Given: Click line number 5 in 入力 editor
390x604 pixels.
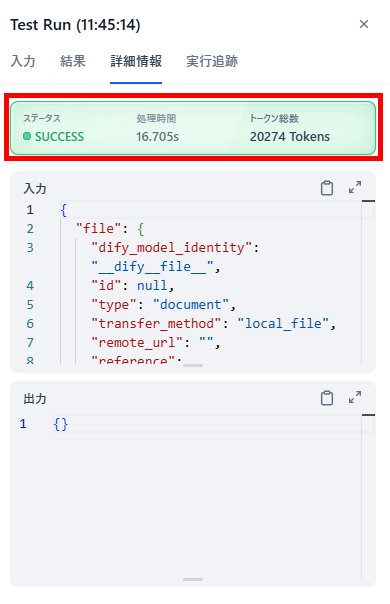Looking at the screenshot, I should [30, 305].
